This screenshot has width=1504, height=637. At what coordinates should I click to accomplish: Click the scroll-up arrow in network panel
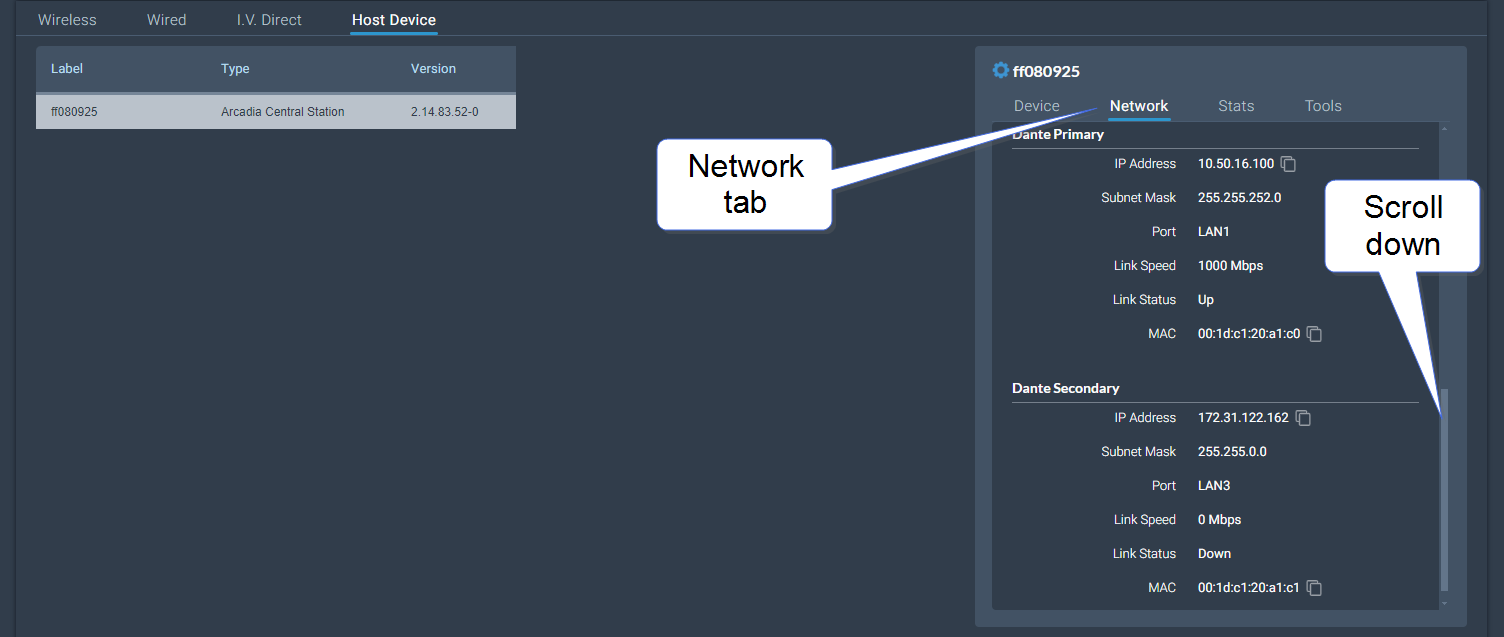point(1443,129)
